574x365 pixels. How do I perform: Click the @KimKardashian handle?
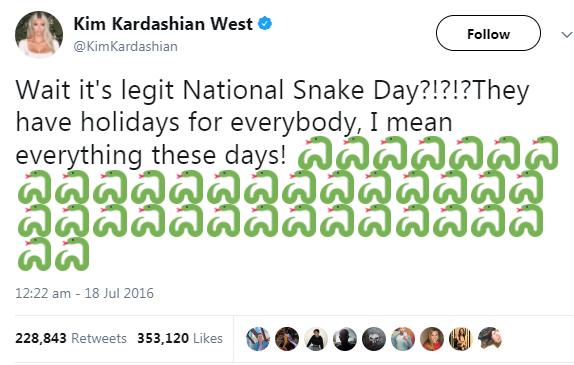[126, 46]
